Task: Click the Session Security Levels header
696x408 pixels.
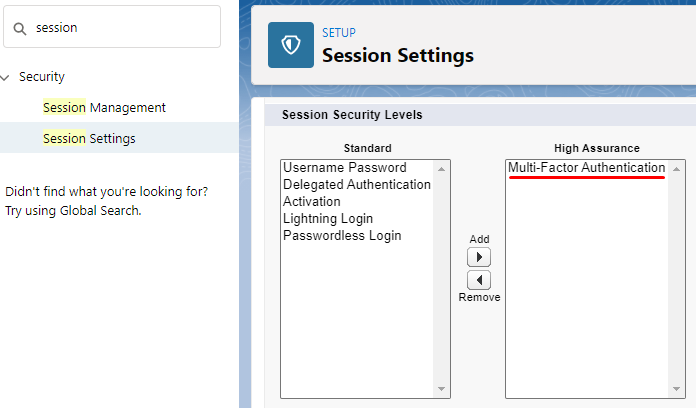Action: [352, 115]
